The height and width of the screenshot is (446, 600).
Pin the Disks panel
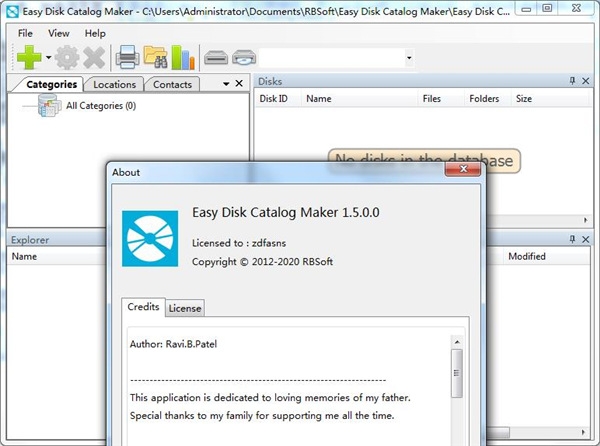tap(572, 81)
